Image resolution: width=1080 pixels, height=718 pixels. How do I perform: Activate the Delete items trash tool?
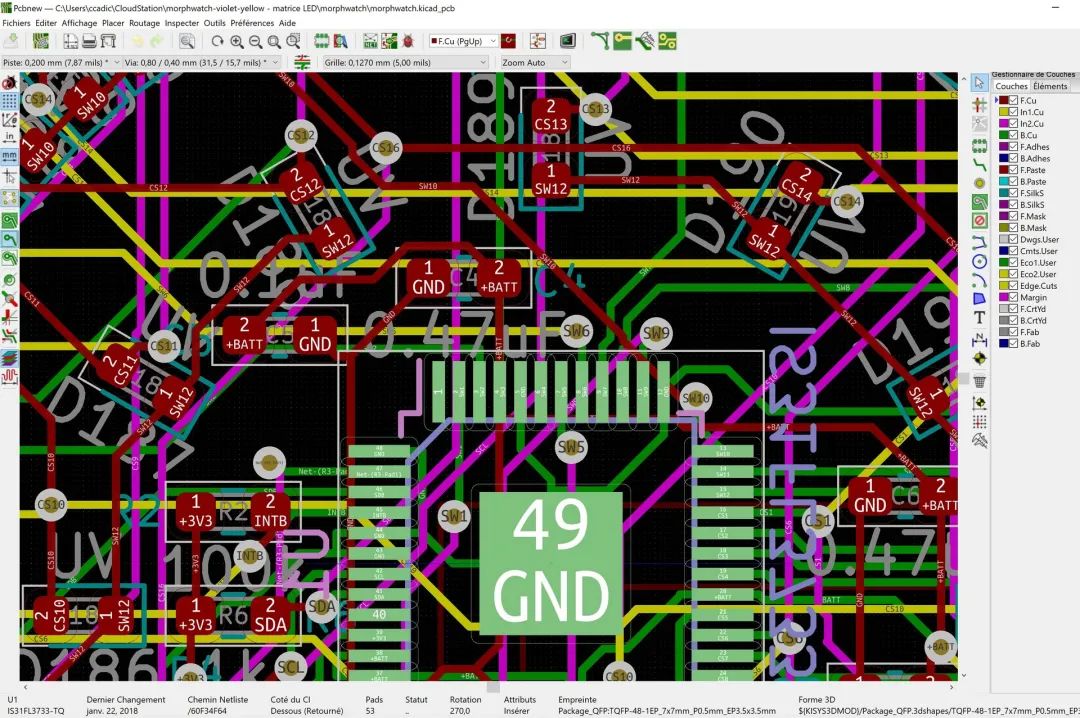(979, 380)
